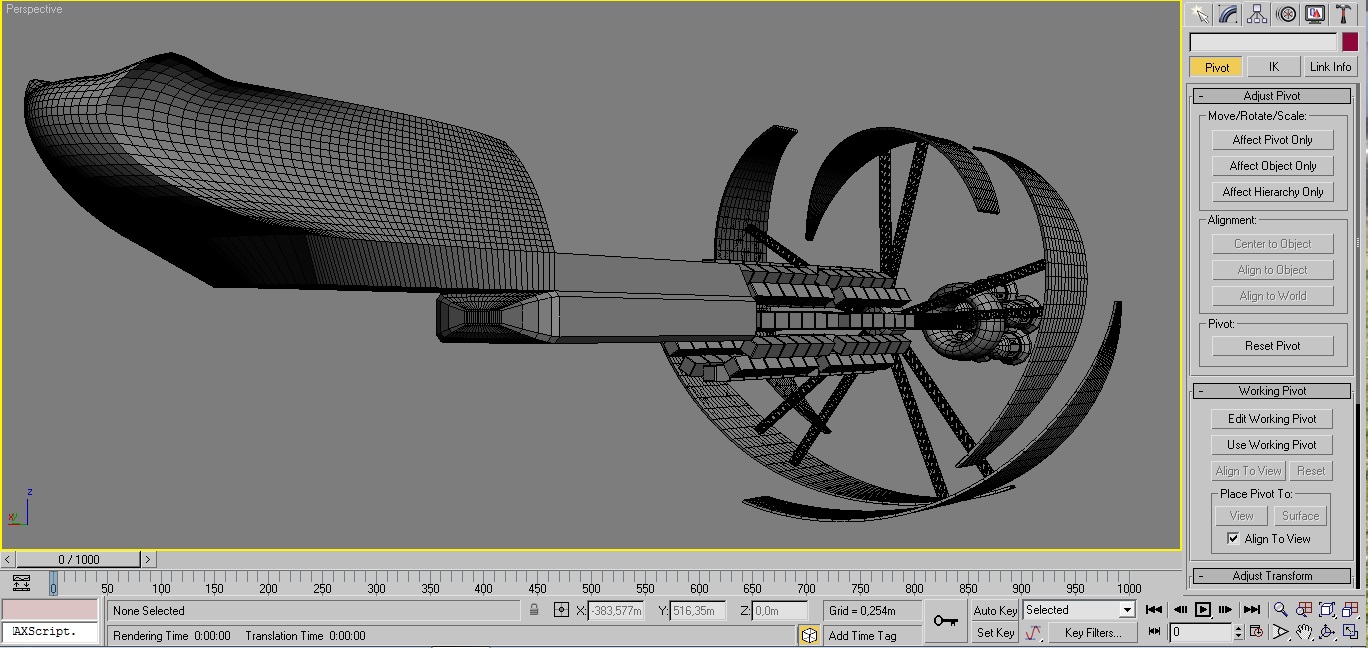Click the Maximize Viewport toggle icon
Screen dimensions: 1368x648
[x=1350, y=632]
